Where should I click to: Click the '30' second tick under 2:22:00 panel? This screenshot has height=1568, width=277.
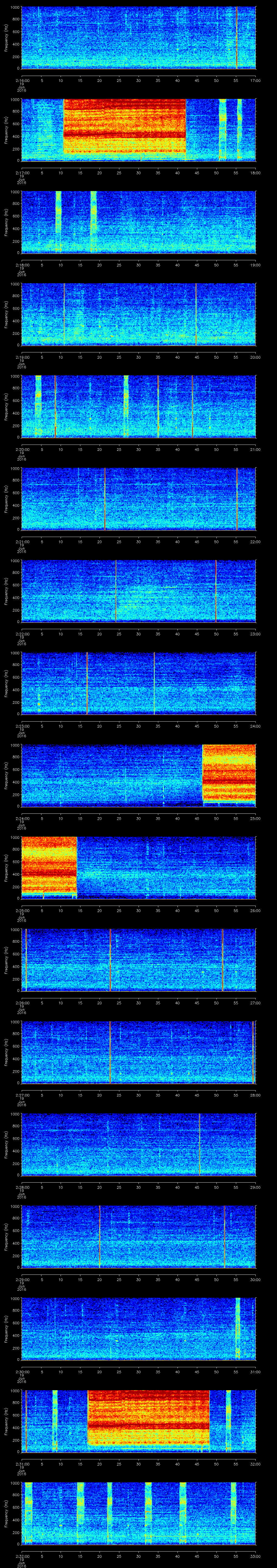coord(138,634)
